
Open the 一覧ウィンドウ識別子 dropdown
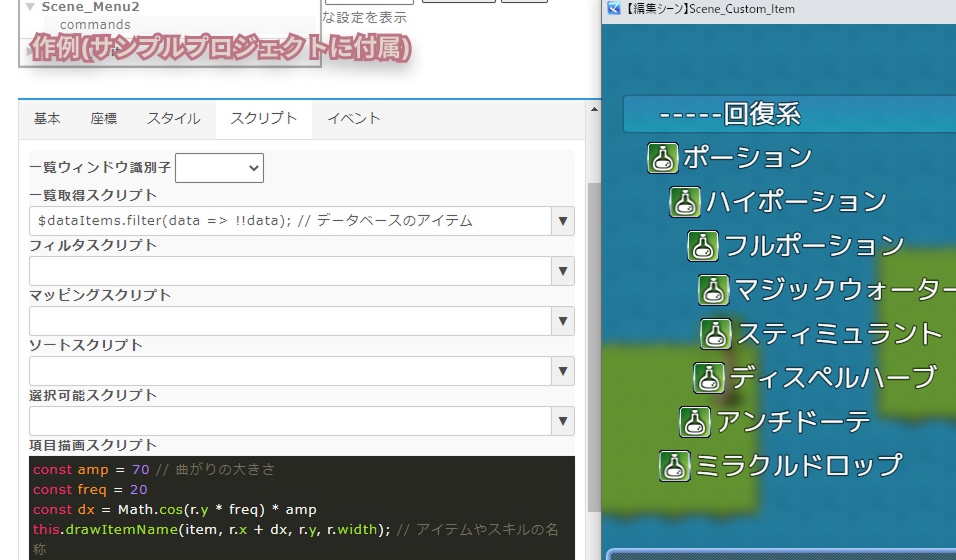click(x=219, y=168)
